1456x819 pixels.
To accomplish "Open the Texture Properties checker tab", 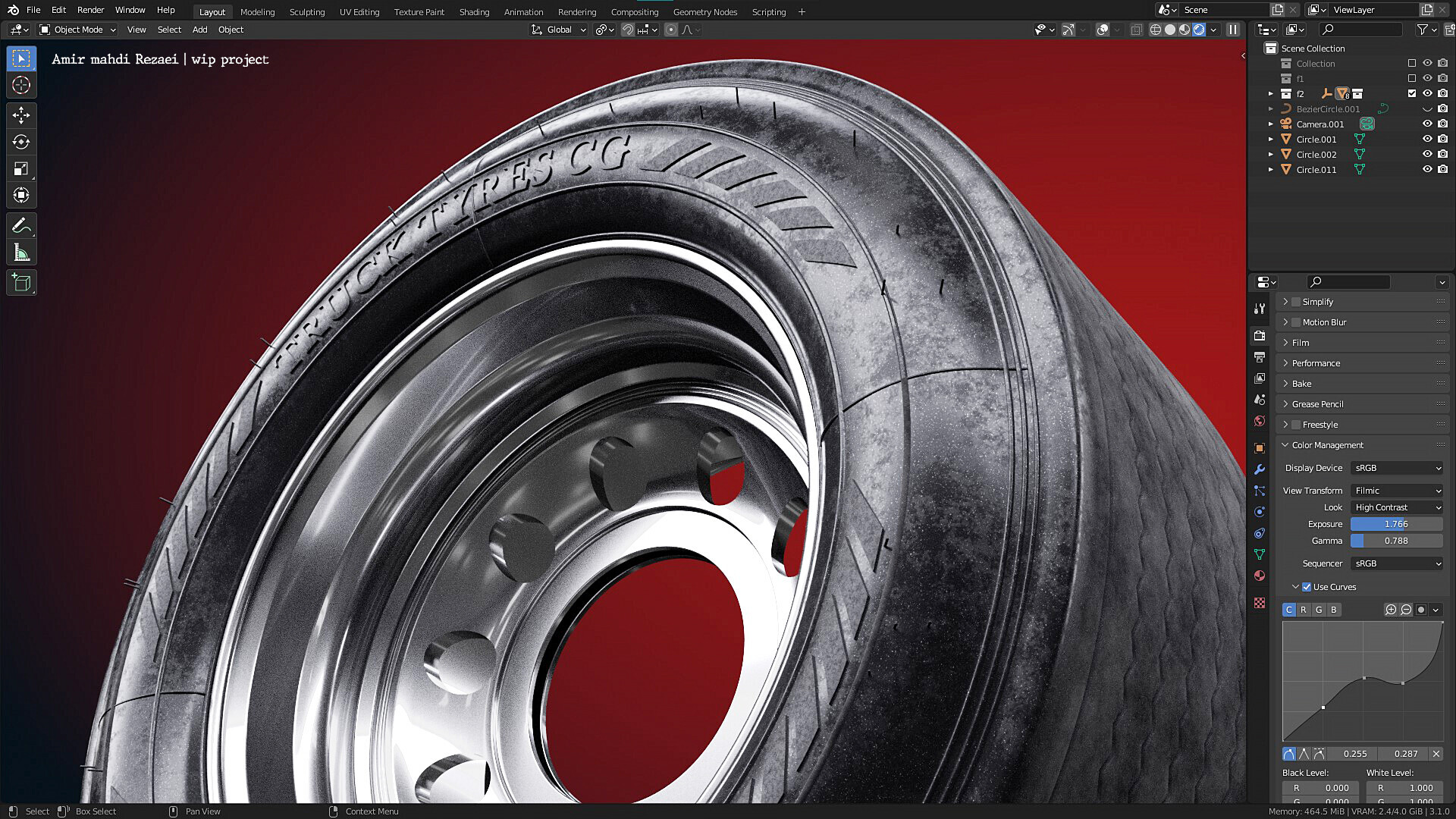I will tap(1260, 603).
